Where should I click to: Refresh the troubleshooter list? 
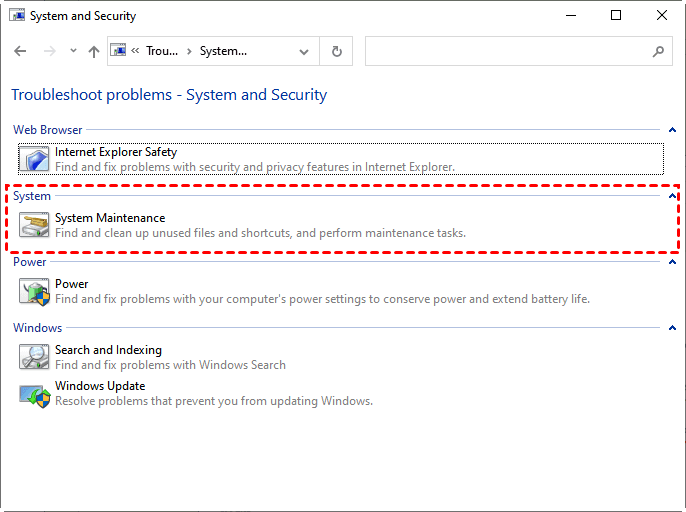click(x=337, y=51)
